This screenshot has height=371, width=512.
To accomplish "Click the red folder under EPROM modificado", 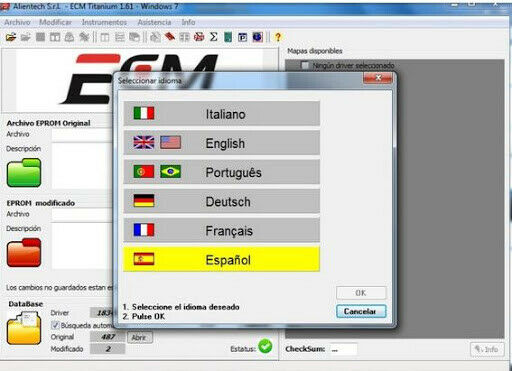I will (24, 253).
